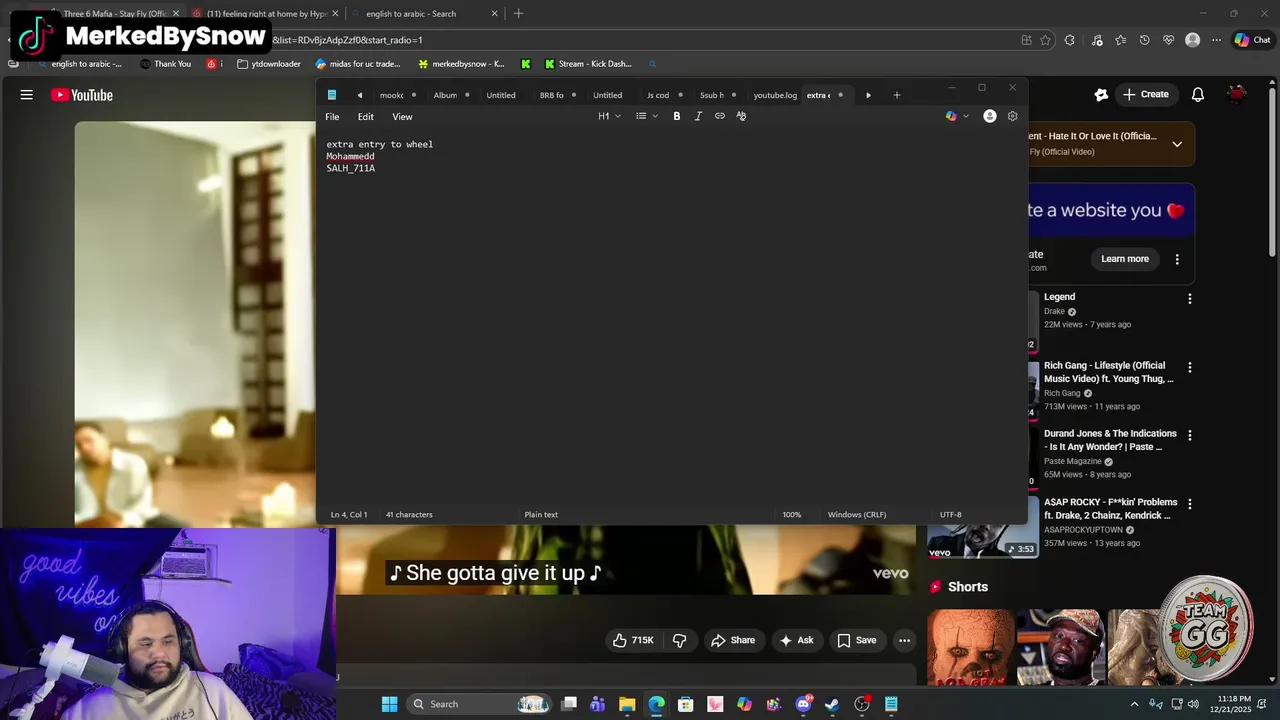1280x720 pixels.
Task: Like the video with 715K likes
Action: tap(633, 640)
